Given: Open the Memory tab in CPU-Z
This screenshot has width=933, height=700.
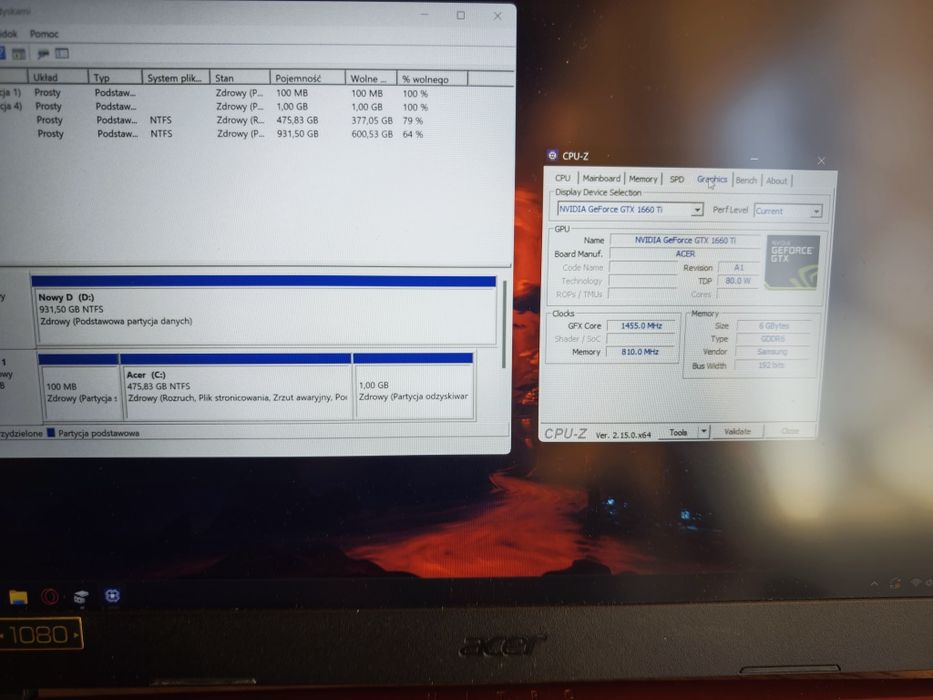Looking at the screenshot, I should pyautogui.click(x=643, y=179).
